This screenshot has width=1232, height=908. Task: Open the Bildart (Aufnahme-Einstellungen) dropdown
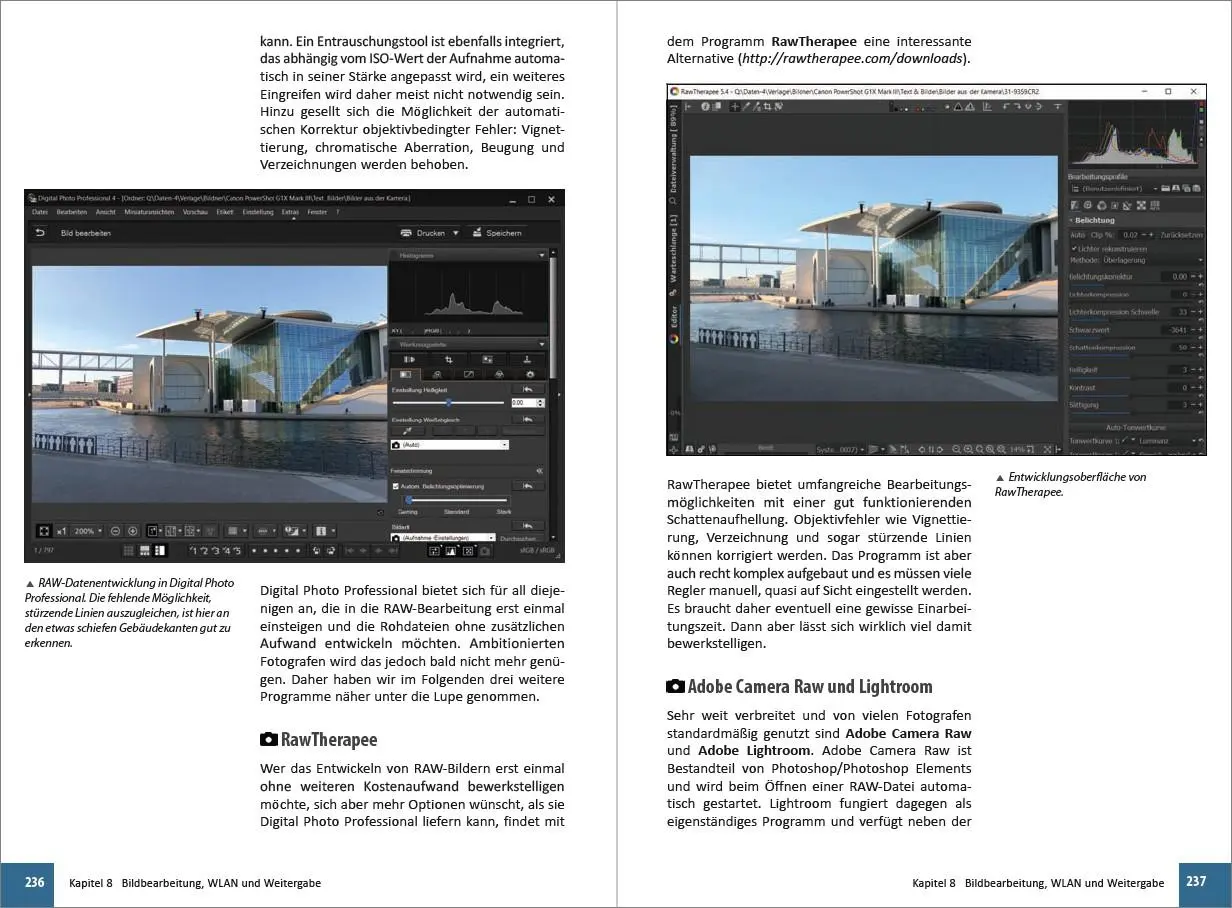[x=443, y=537]
